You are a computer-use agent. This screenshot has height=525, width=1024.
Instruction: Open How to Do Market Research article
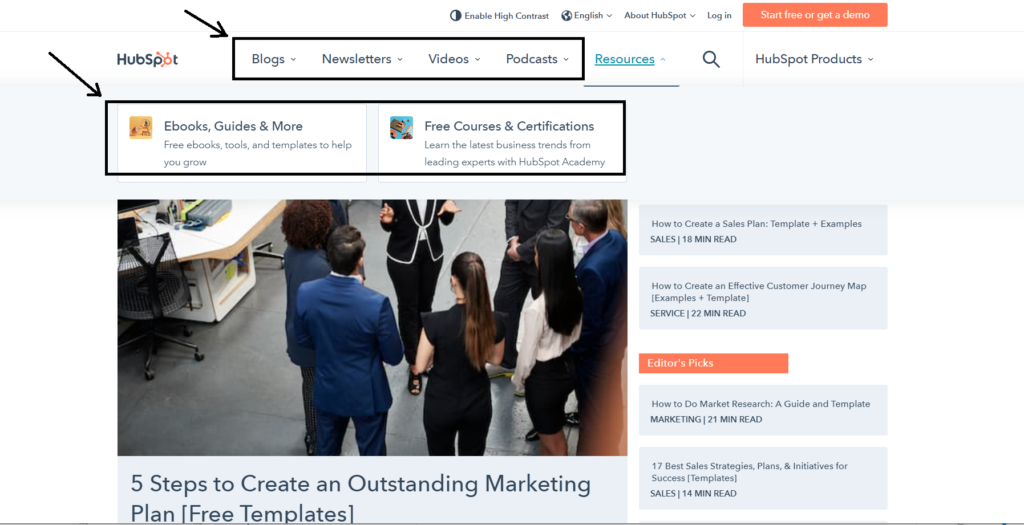coord(763,410)
